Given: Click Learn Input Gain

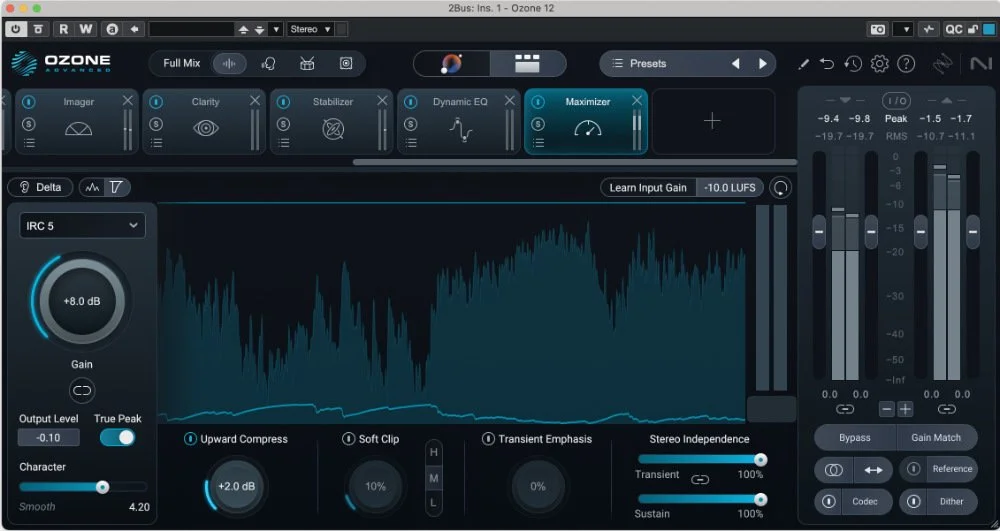Looking at the screenshot, I should 648,187.
